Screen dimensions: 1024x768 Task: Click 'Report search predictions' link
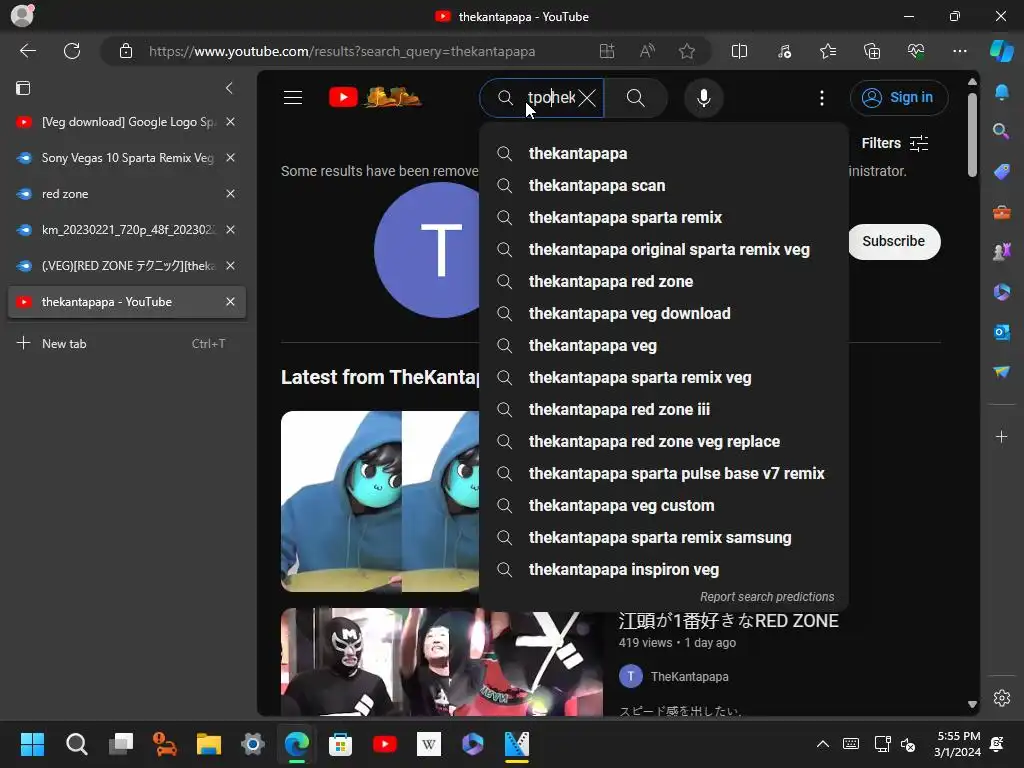(x=767, y=597)
